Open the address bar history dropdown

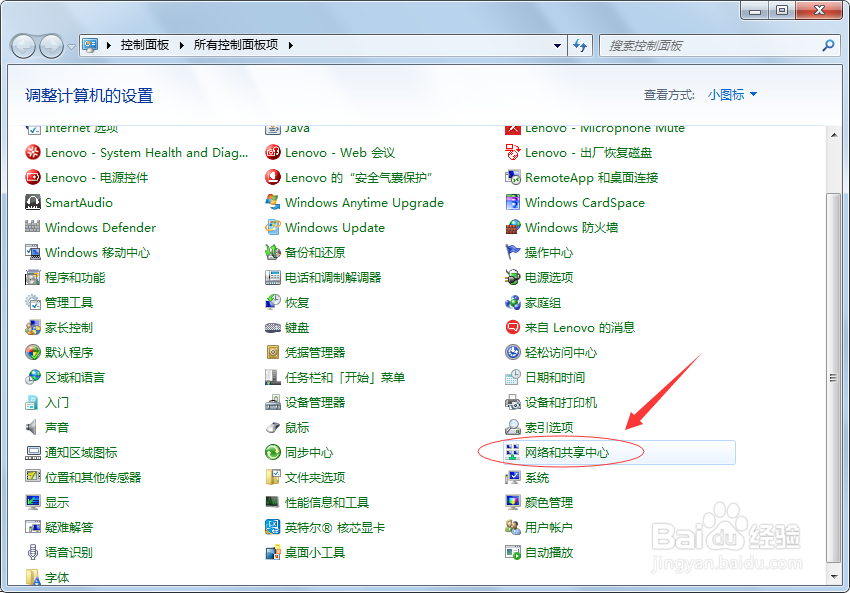557,45
